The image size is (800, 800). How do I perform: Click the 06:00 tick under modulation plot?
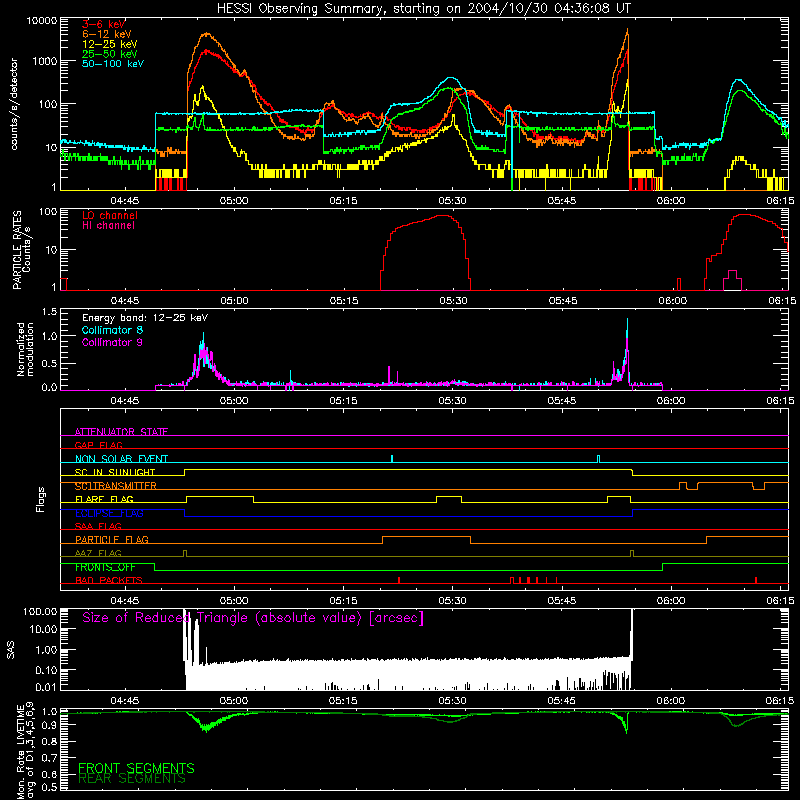click(671, 401)
